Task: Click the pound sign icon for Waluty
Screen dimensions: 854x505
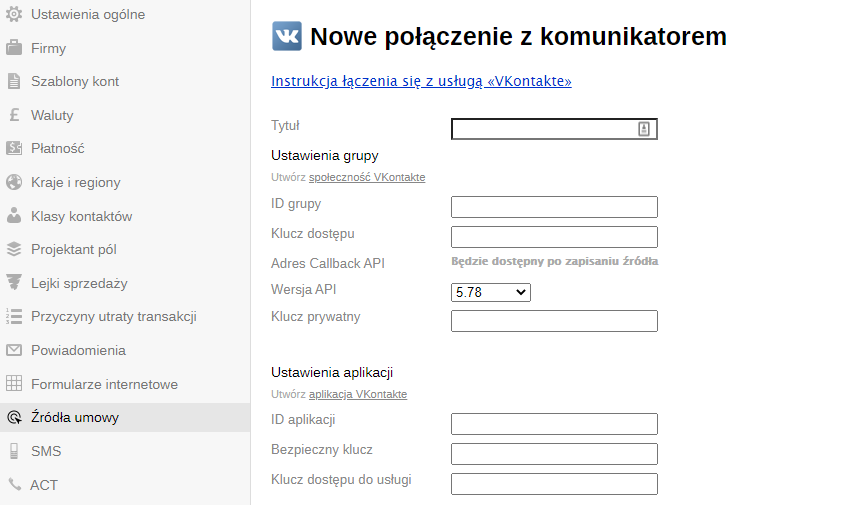Action: [x=14, y=115]
